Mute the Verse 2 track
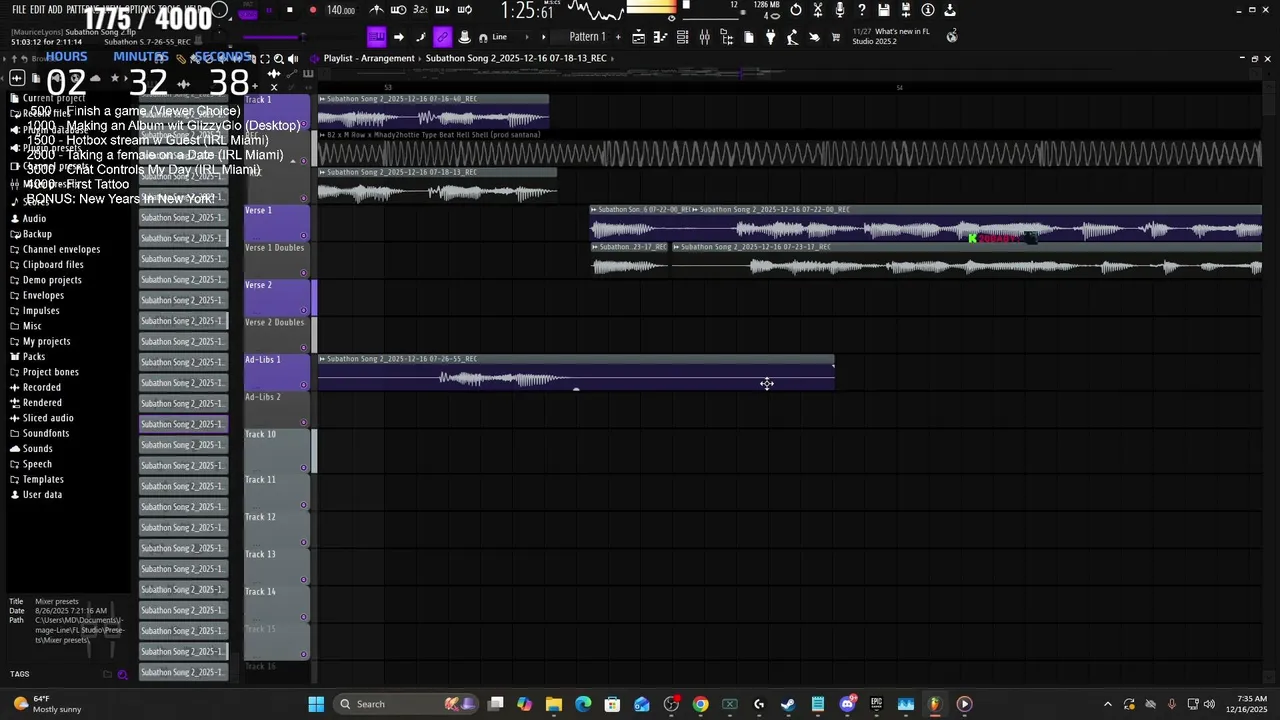1280x720 pixels. [304, 310]
